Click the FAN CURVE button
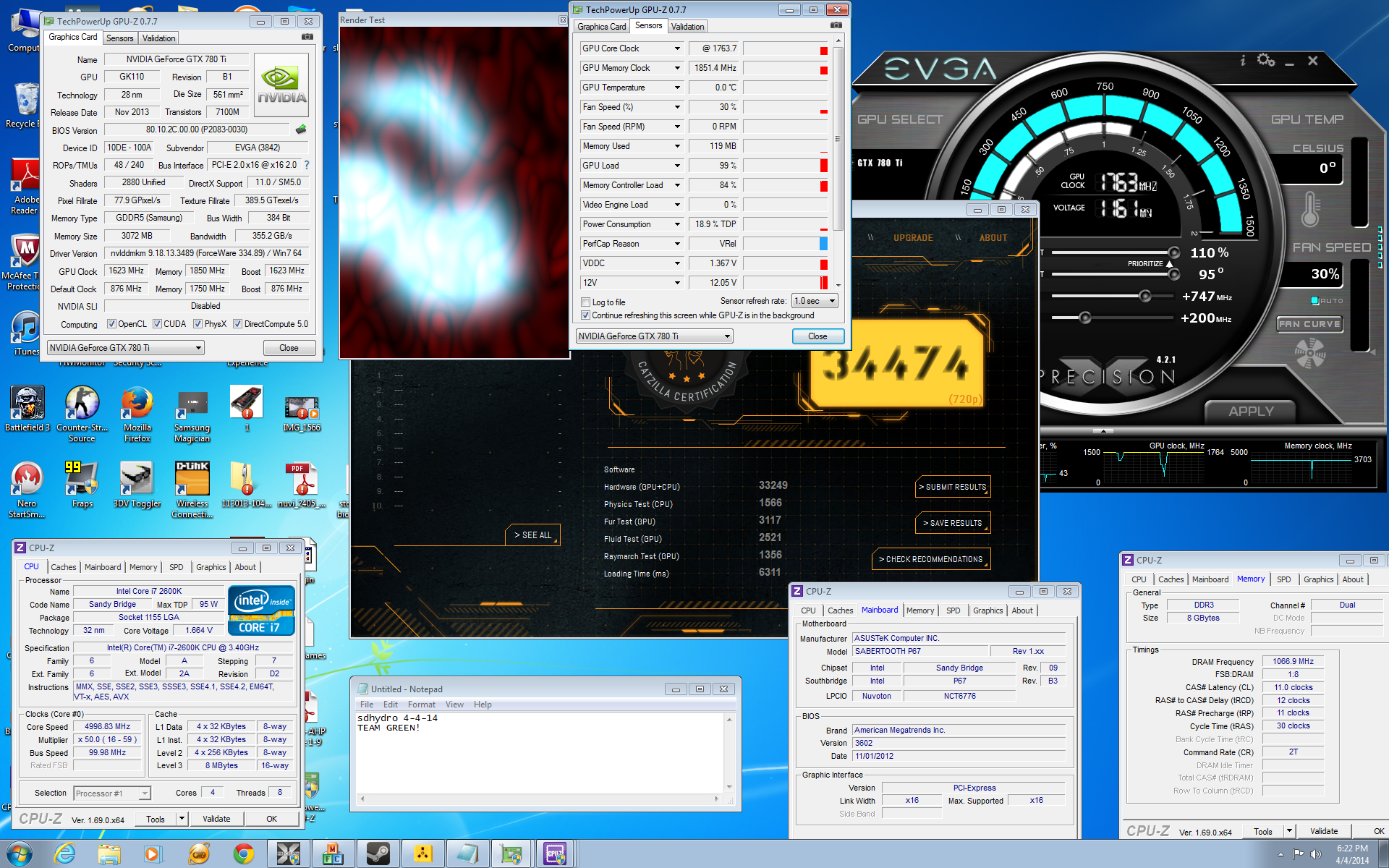 (1310, 324)
